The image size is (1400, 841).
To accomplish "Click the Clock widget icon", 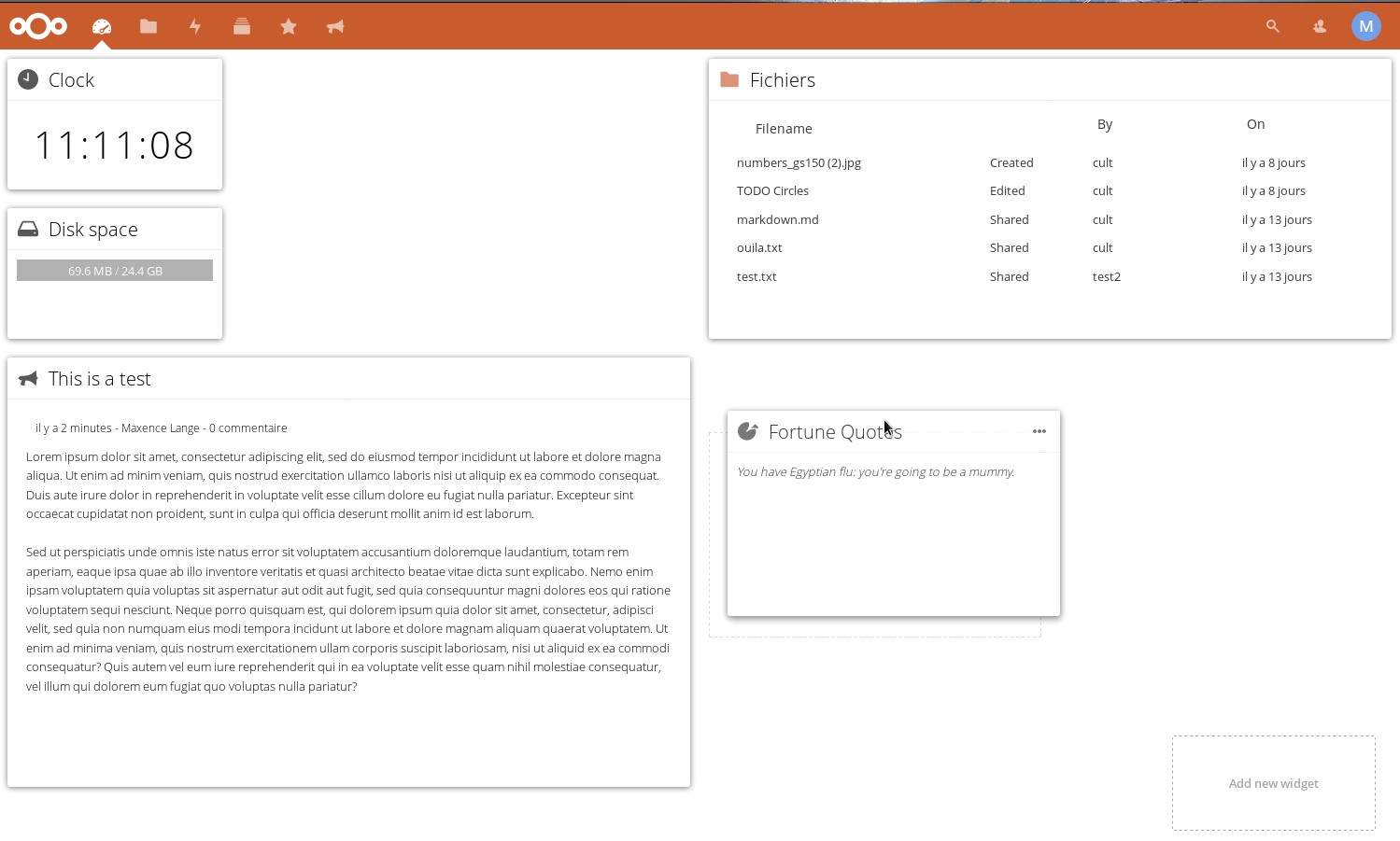I will [x=28, y=79].
